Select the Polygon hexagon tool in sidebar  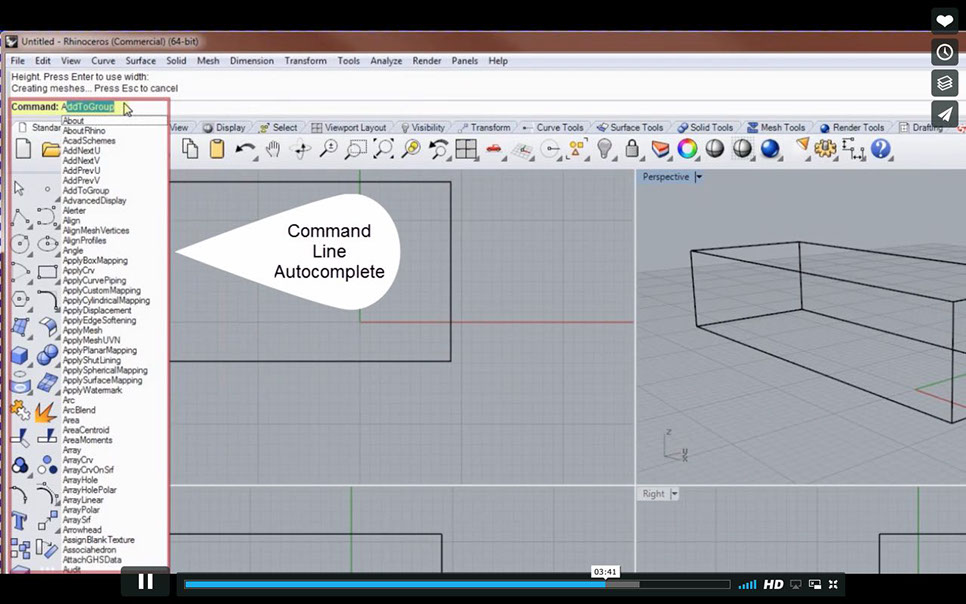tap(20, 299)
